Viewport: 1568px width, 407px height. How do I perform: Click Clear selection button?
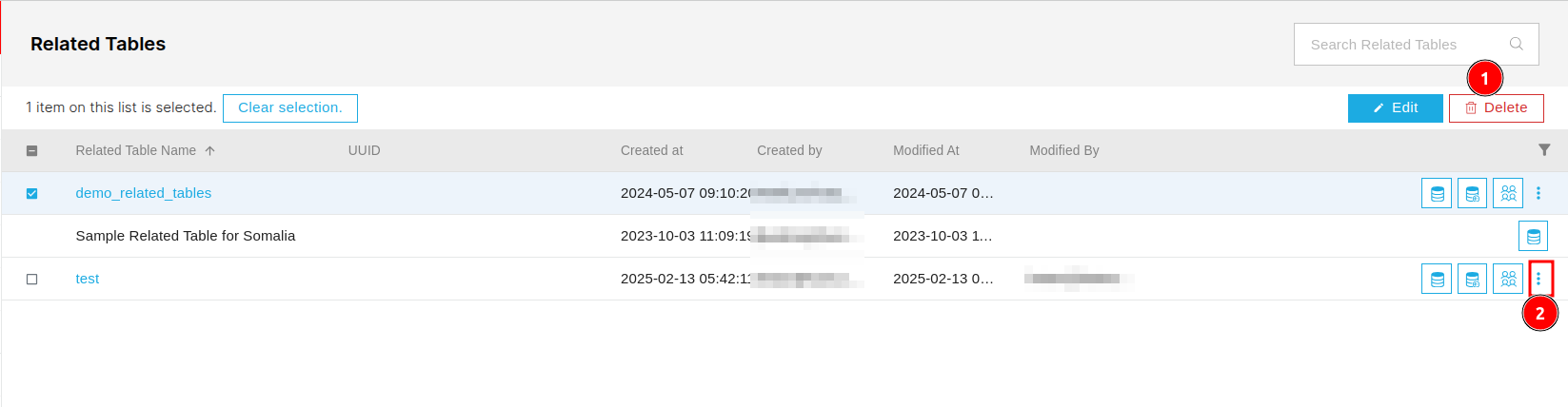tap(290, 108)
